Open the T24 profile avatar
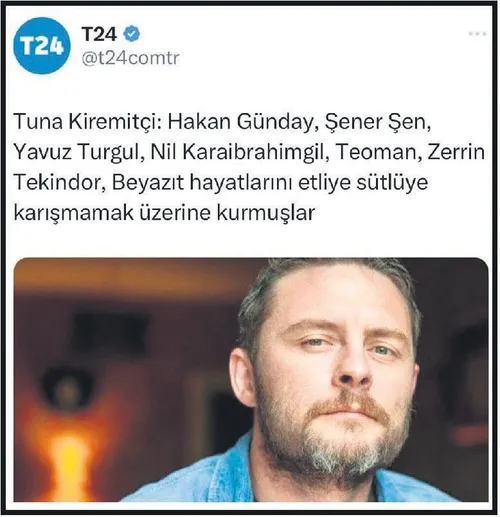 [x=42, y=46]
